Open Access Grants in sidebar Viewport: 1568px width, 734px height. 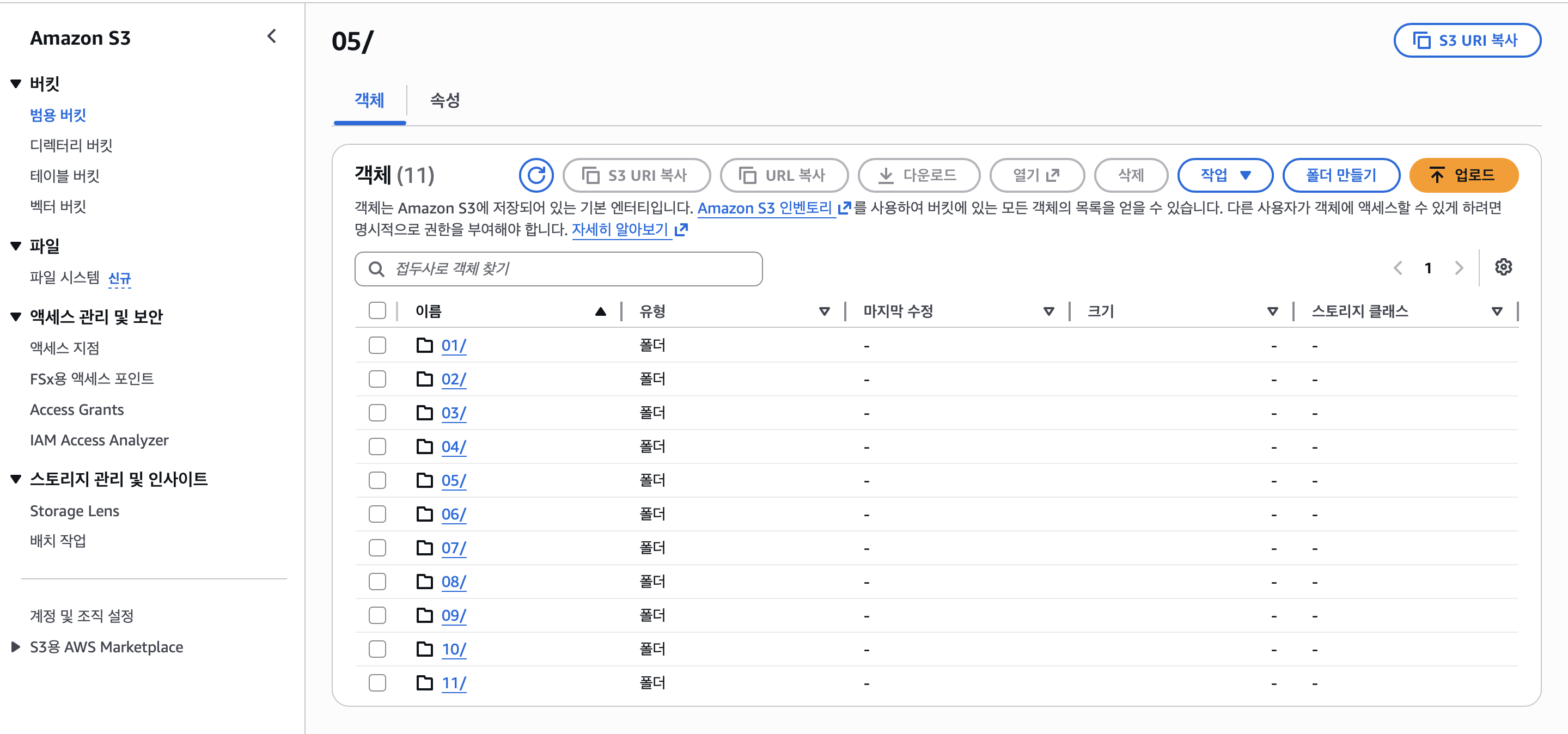[77, 409]
